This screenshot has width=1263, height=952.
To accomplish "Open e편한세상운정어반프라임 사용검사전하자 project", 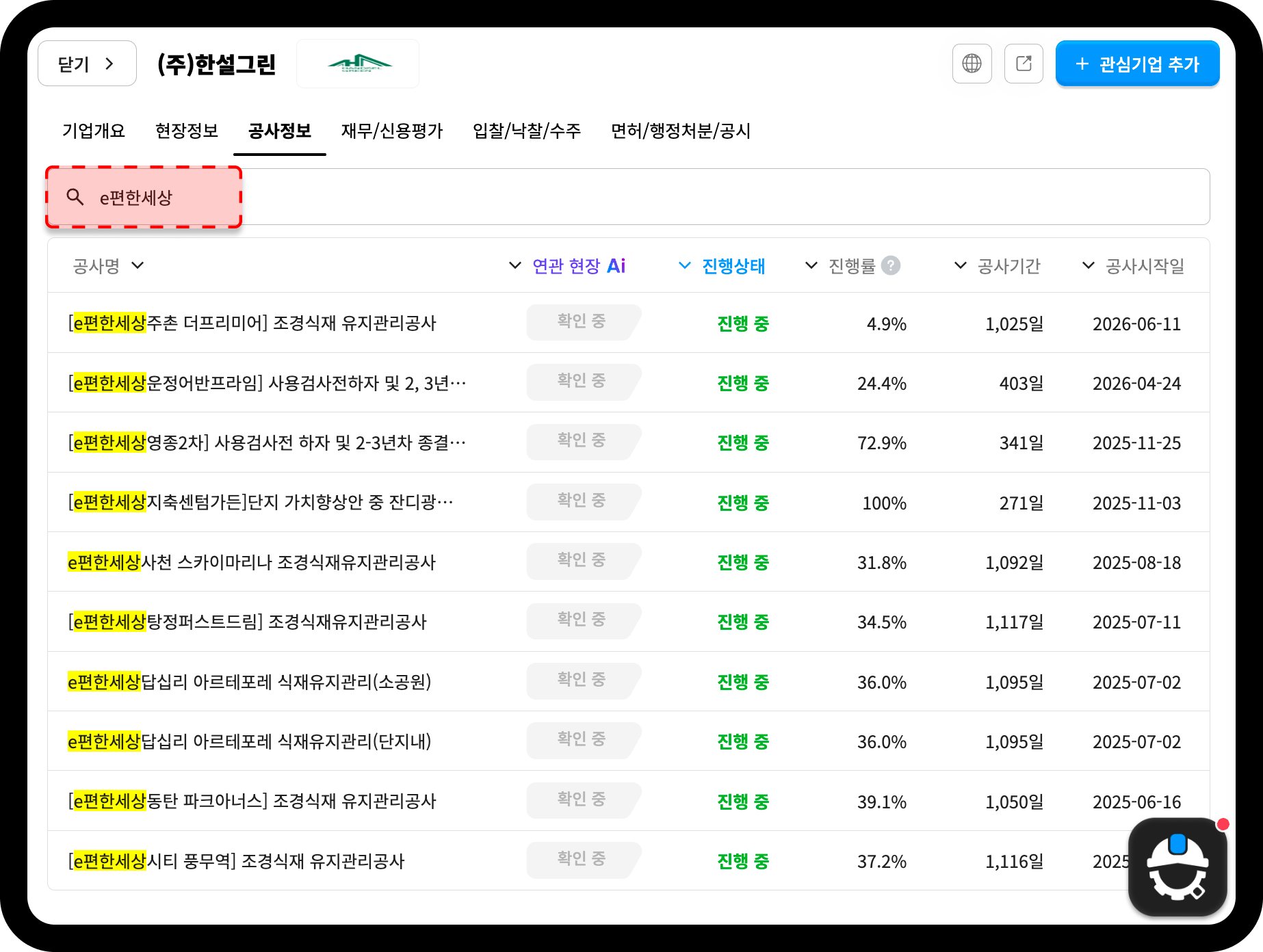I will [x=267, y=383].
